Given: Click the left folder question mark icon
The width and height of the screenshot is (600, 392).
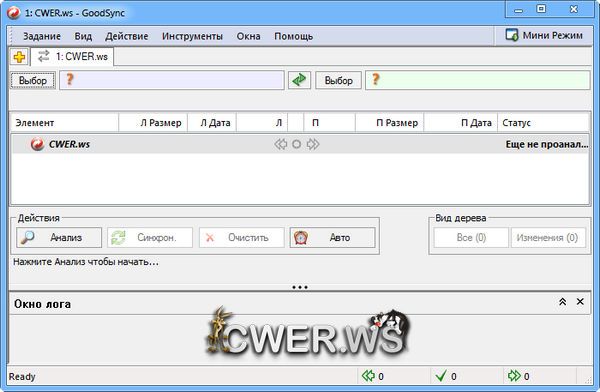Looking at the screenshot, I should [x=69, y=79].
